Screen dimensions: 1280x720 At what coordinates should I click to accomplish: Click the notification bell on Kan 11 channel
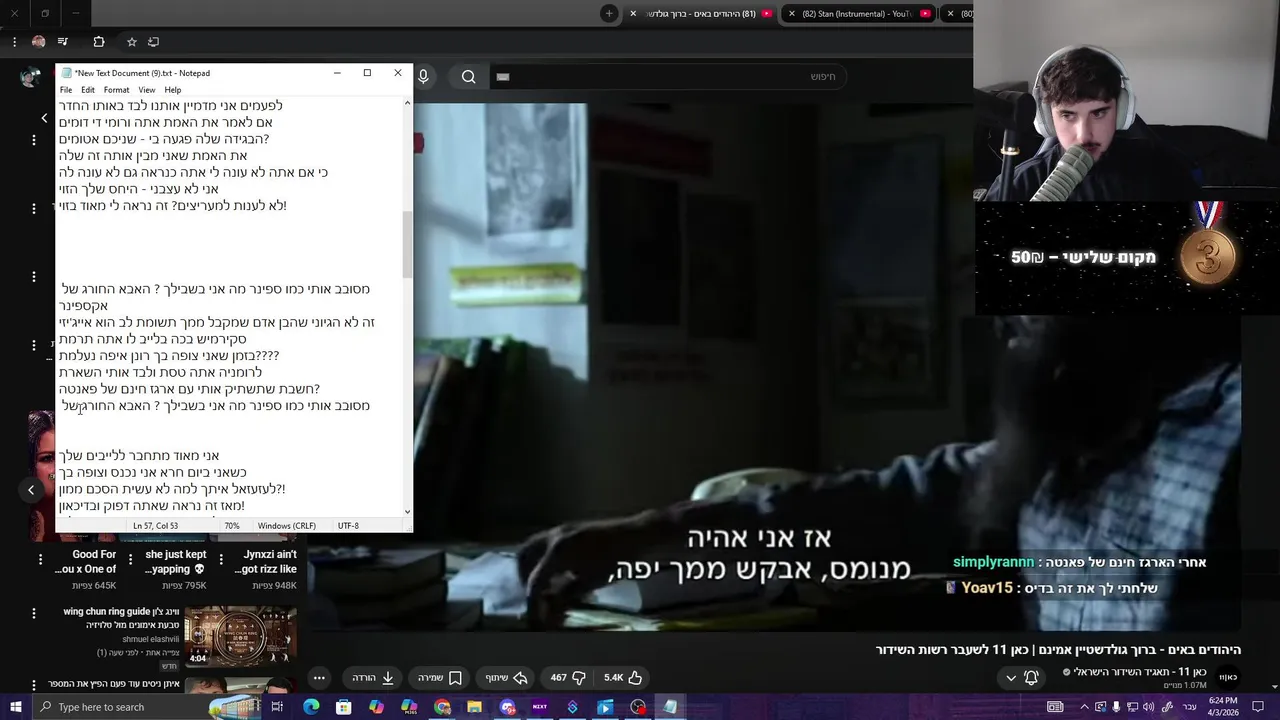click(x=1031, y=677)
